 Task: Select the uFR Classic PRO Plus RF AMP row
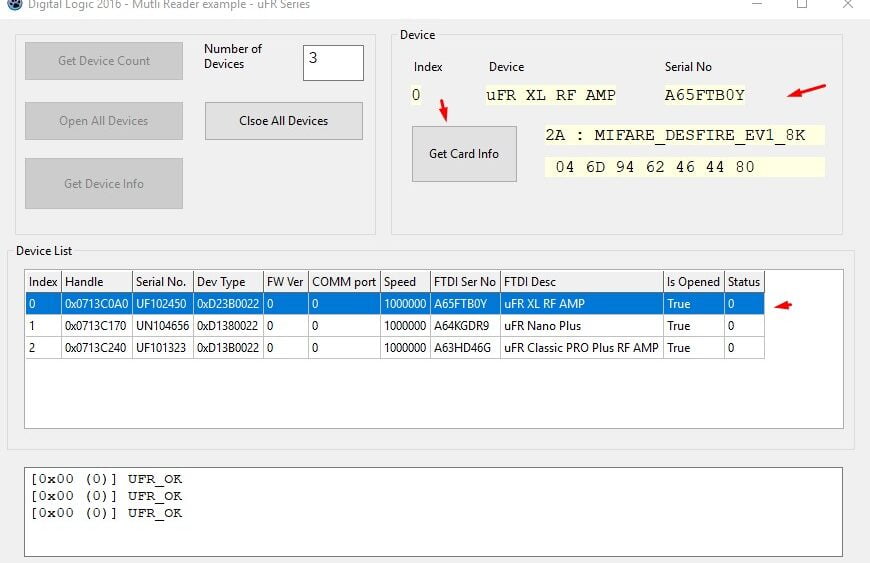(394, 348)
